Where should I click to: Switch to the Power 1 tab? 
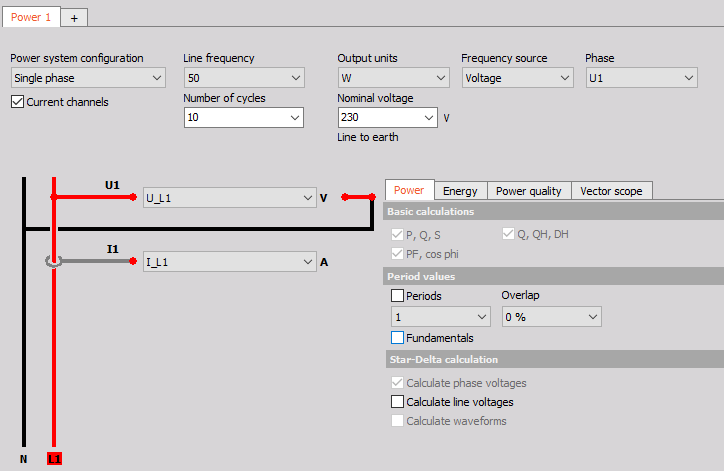tap(31, 17)
